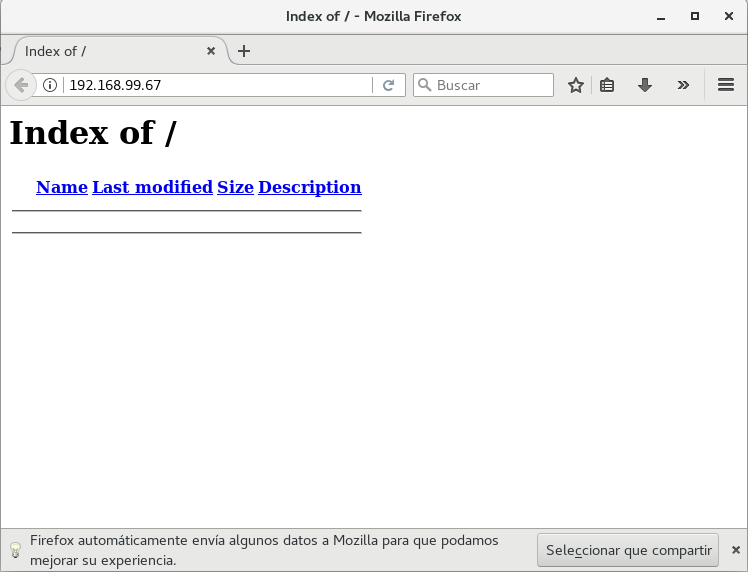Screen dimensions: 748x572
Task: Expand the toolbar overflow chevron
Action: pyautogui.click(x=683, y=86)
